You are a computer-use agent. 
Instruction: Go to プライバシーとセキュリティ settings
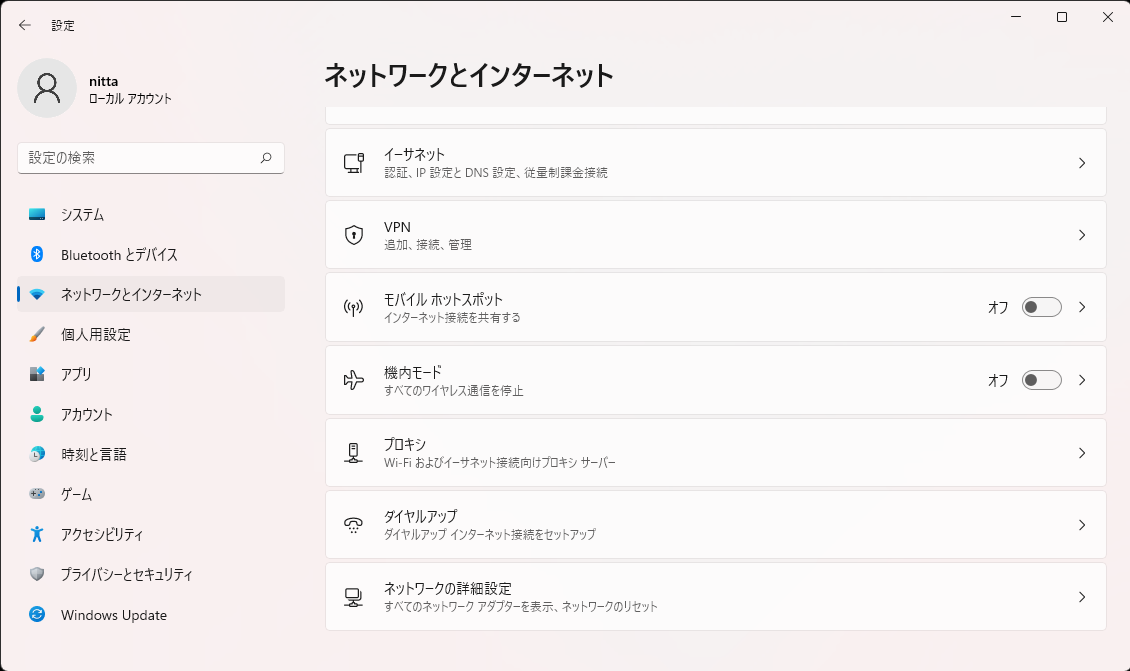[x=126, y=575]
